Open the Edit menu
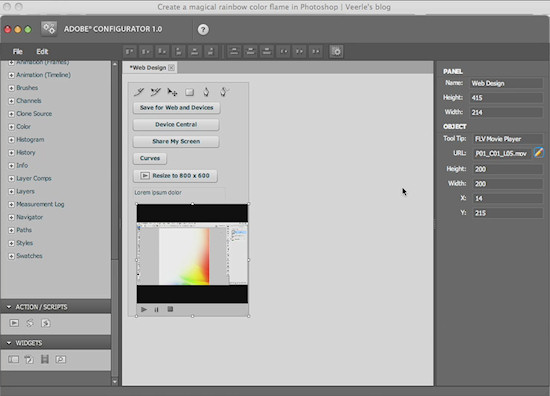The height and width of the screenshot is (396, 550). [x=42, y=52]
